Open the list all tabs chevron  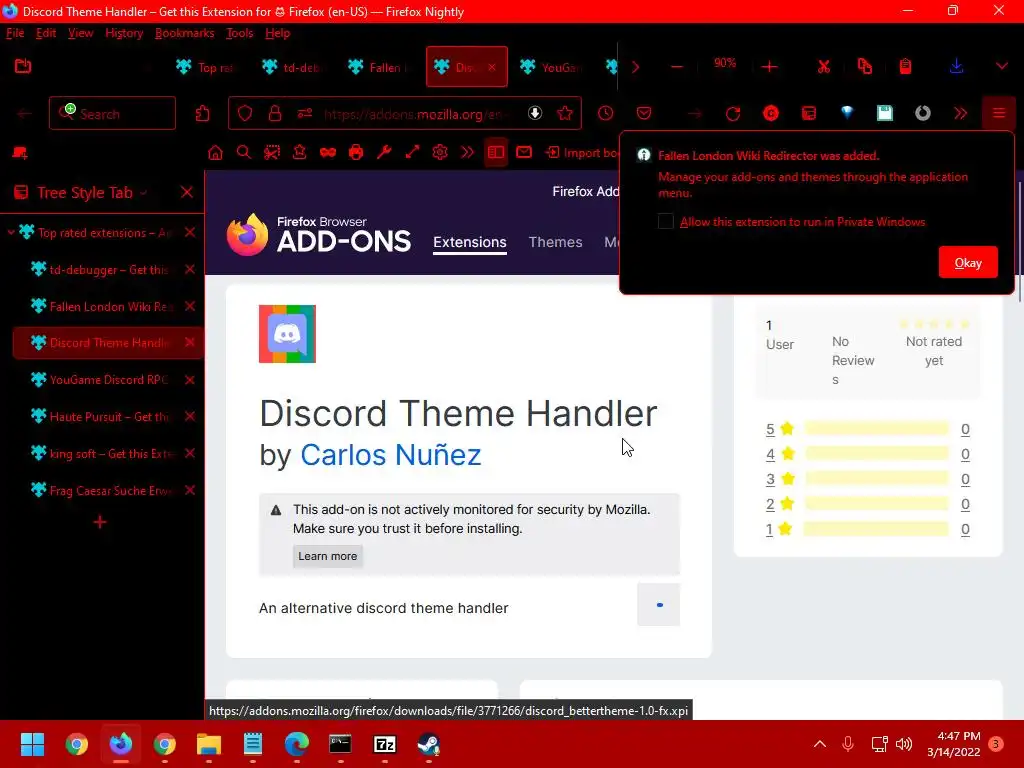click(1002, 67)
